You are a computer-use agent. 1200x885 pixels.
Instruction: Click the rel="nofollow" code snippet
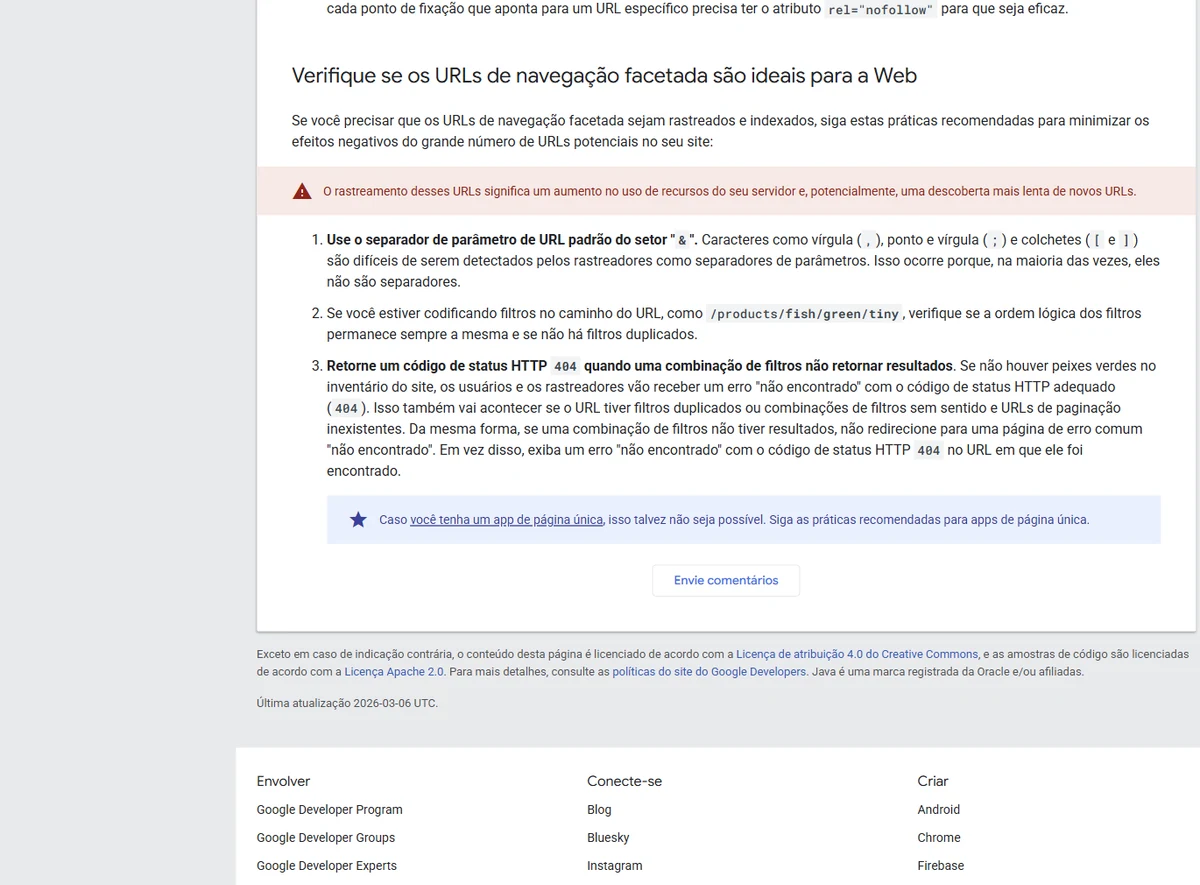point(881,9)
